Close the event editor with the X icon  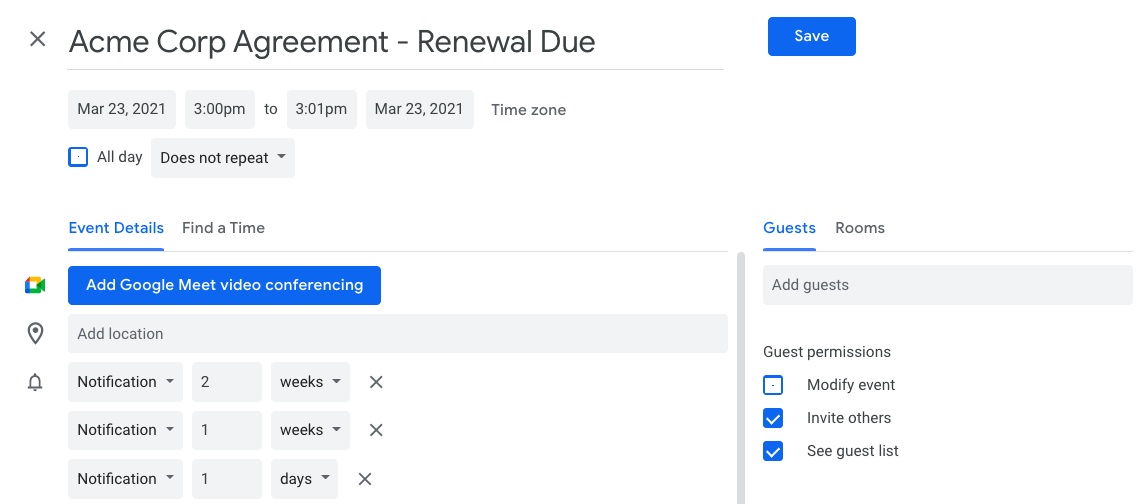pyautogui.click(x=37, y=39)
